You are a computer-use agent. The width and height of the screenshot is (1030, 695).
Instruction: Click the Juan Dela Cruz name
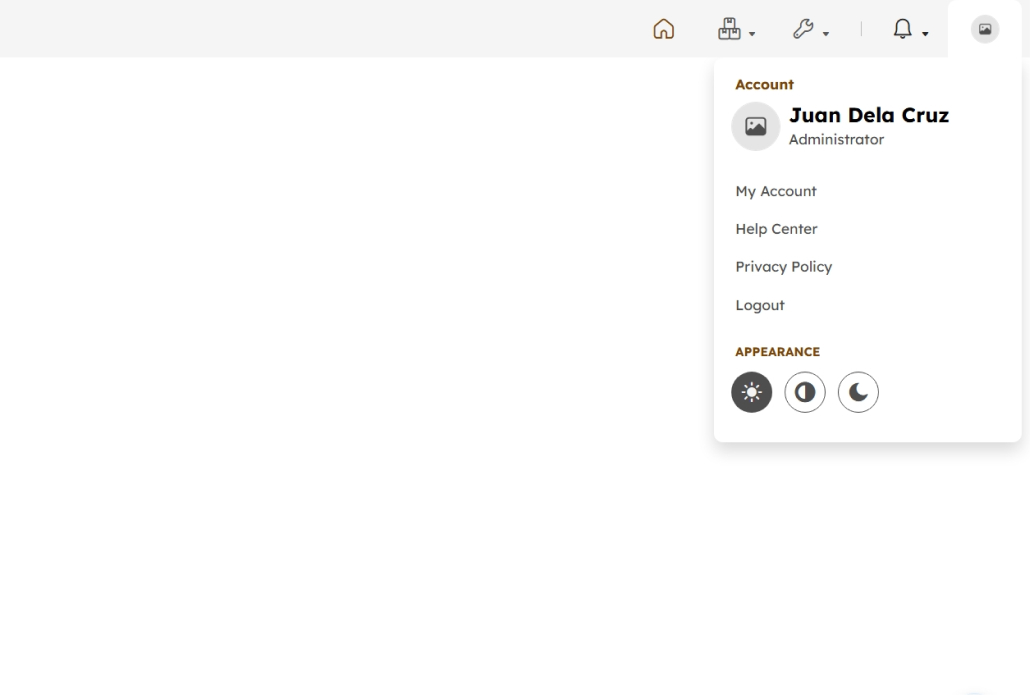tap(868, 115)
